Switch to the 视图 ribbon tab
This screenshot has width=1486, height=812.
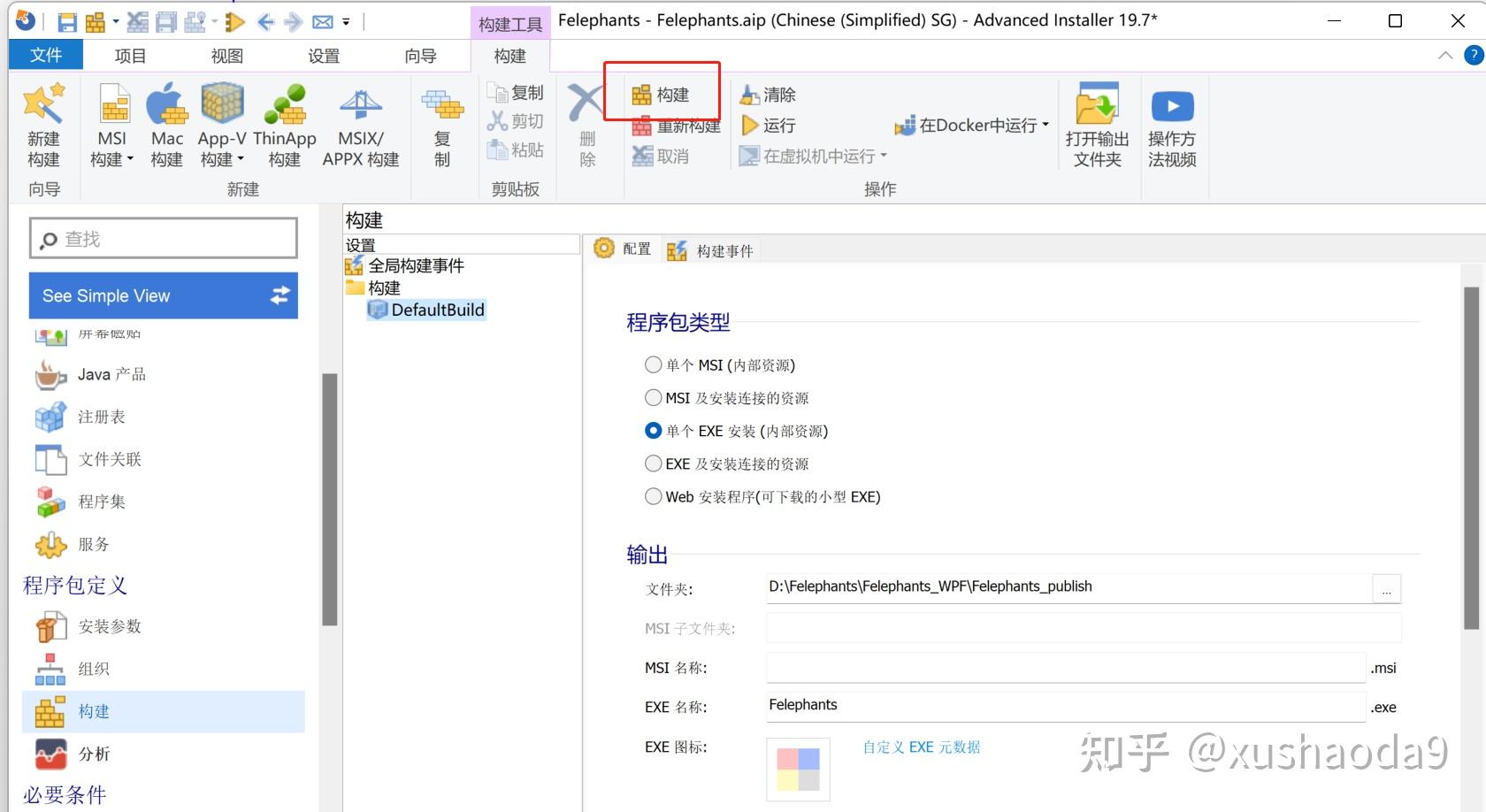pos(226,55)
